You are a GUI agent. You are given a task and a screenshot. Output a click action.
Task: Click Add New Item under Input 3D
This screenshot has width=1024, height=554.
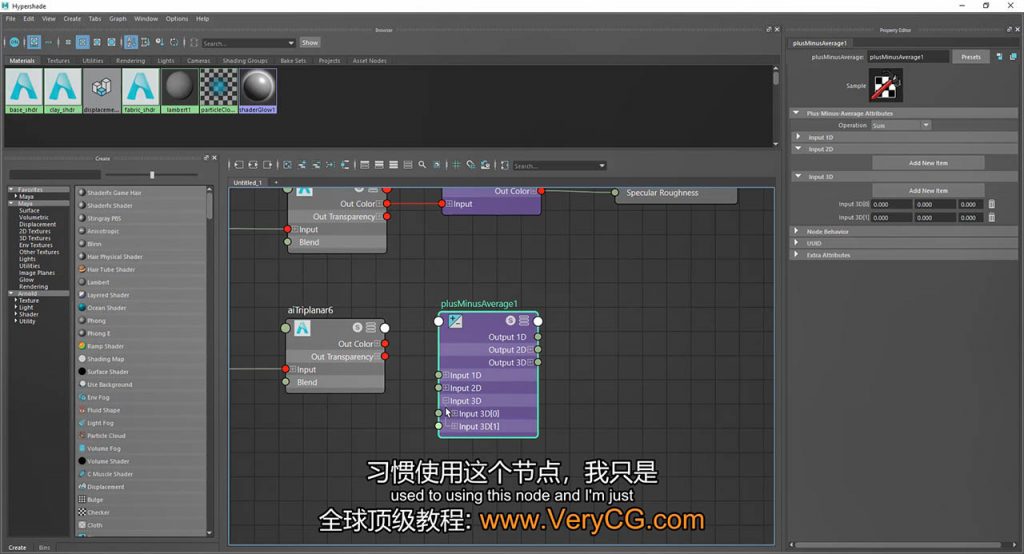[x=928, y=190]
